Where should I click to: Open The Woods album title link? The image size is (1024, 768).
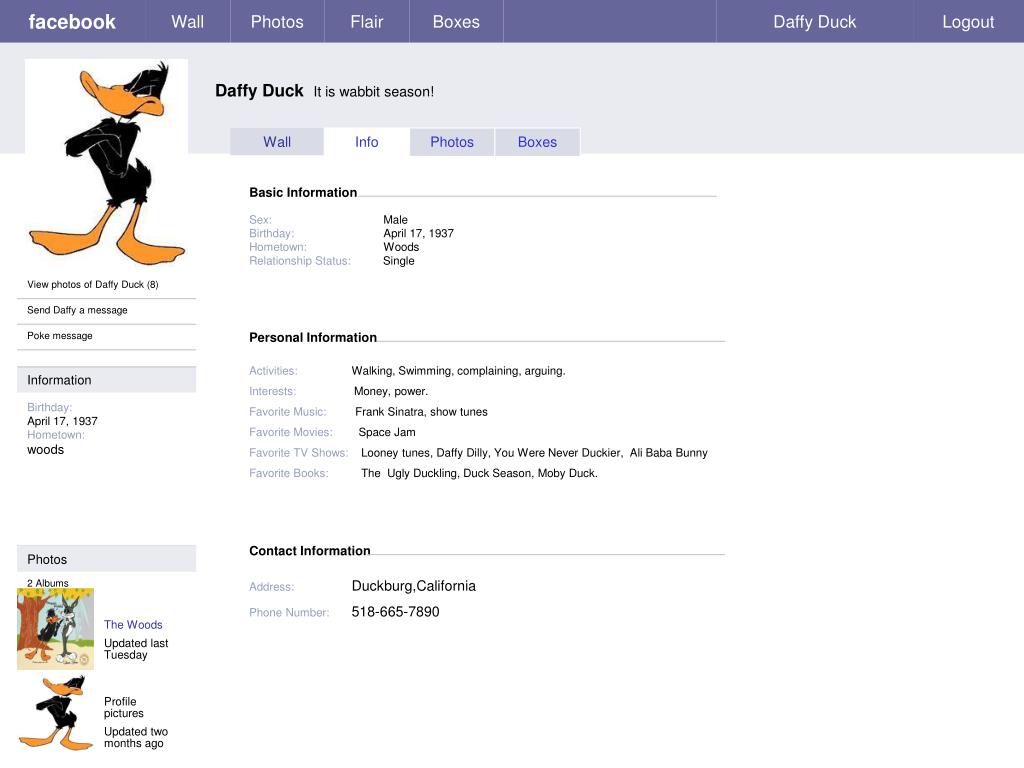133,624
